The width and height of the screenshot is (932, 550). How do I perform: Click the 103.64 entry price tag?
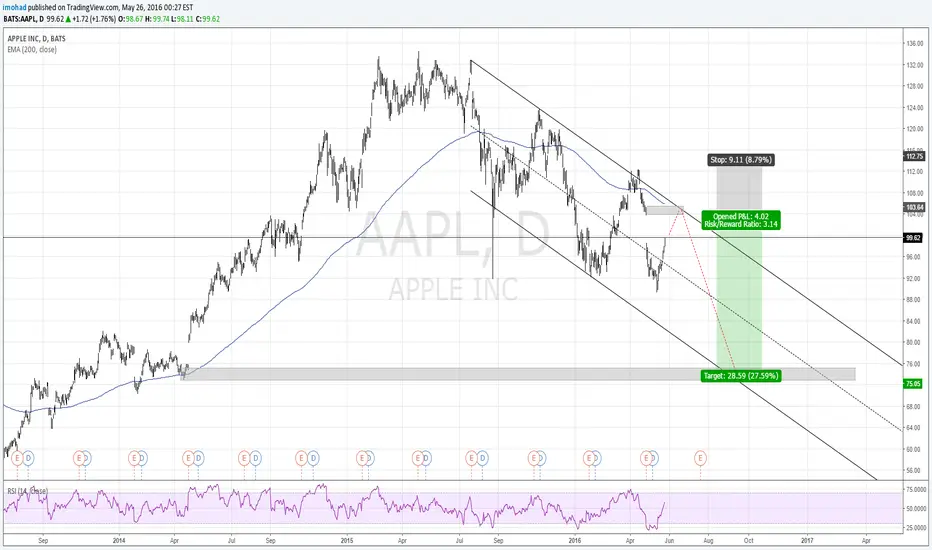(x=914, y=208)
